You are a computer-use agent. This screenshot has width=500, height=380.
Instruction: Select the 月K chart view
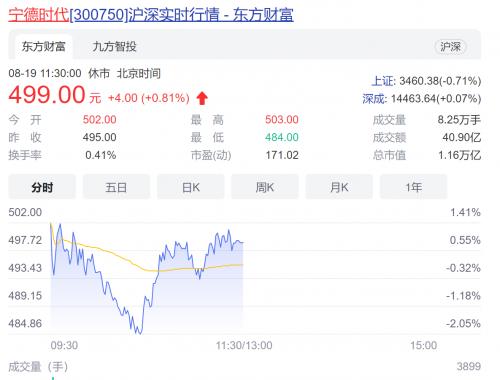point(339,187)
